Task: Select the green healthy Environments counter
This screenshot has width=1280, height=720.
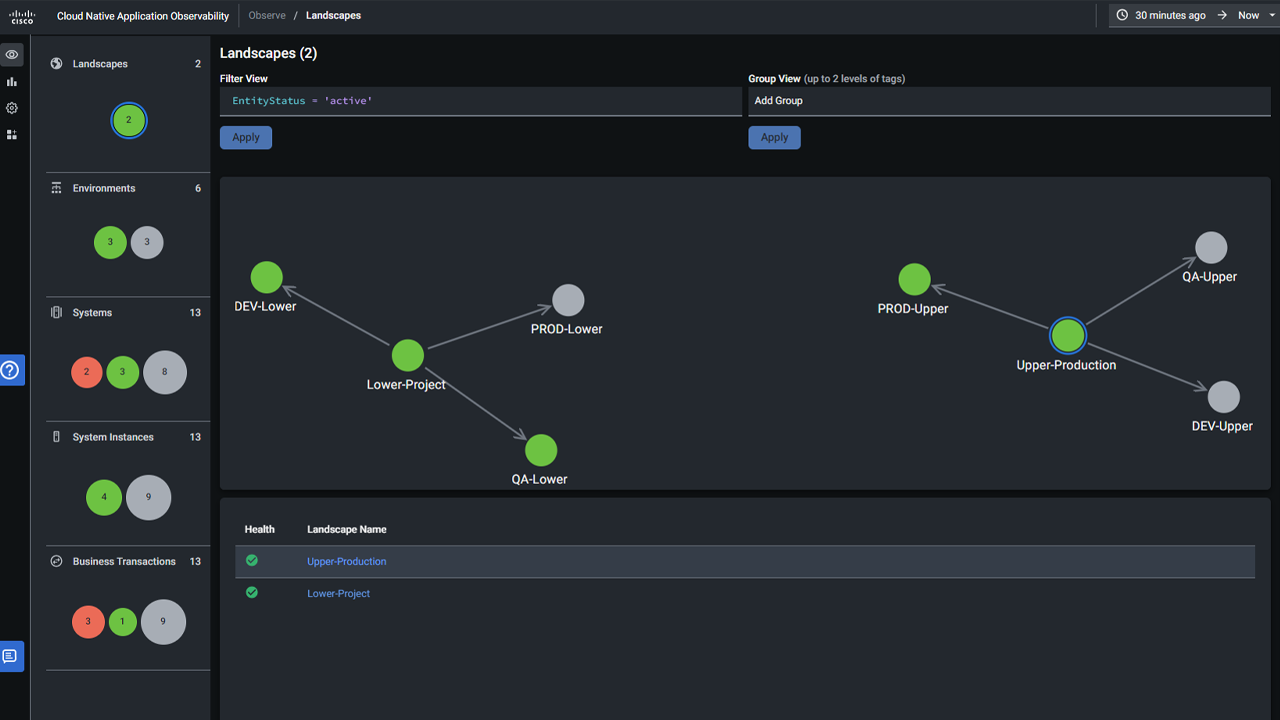Action: coord(110,242)
